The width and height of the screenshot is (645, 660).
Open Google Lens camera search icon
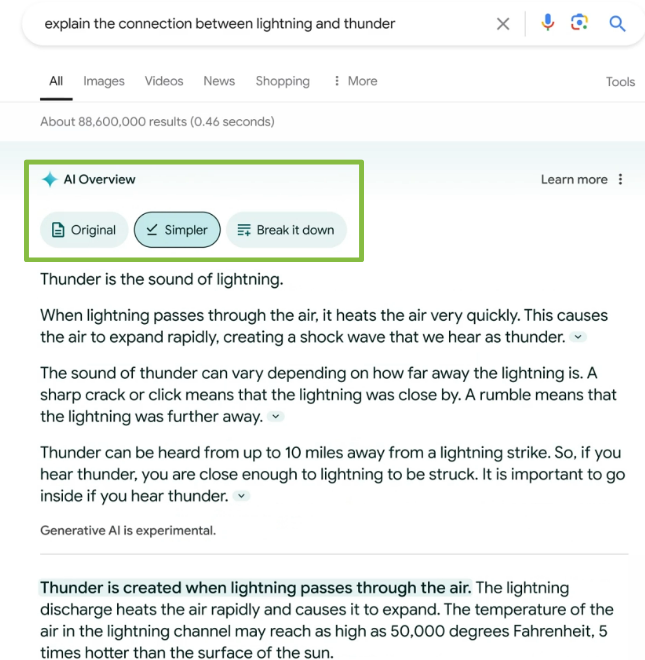click(x=579, y=23)
